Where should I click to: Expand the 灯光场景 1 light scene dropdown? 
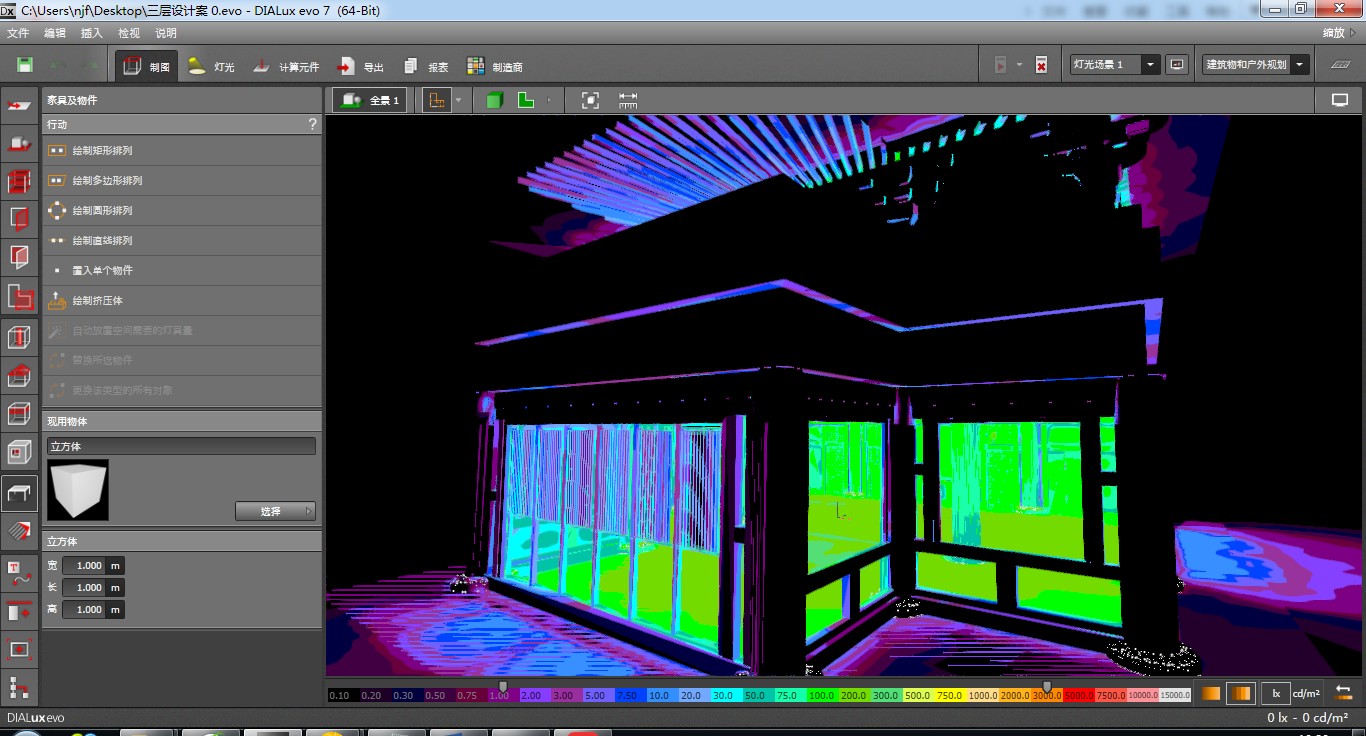1151,65
